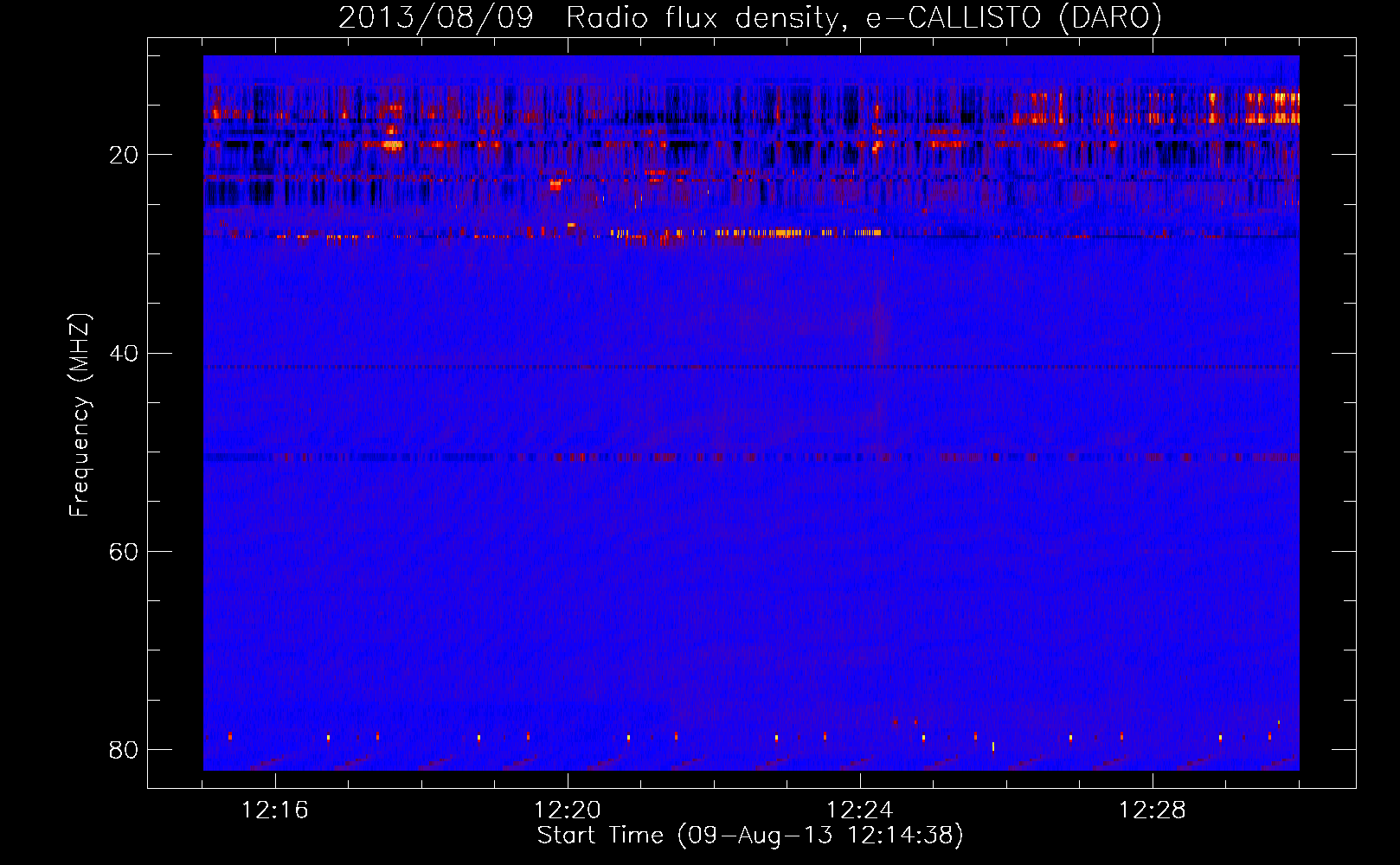
Task: Click the 'Frequency (MHZ)' axis label
Action: [80, 415]
